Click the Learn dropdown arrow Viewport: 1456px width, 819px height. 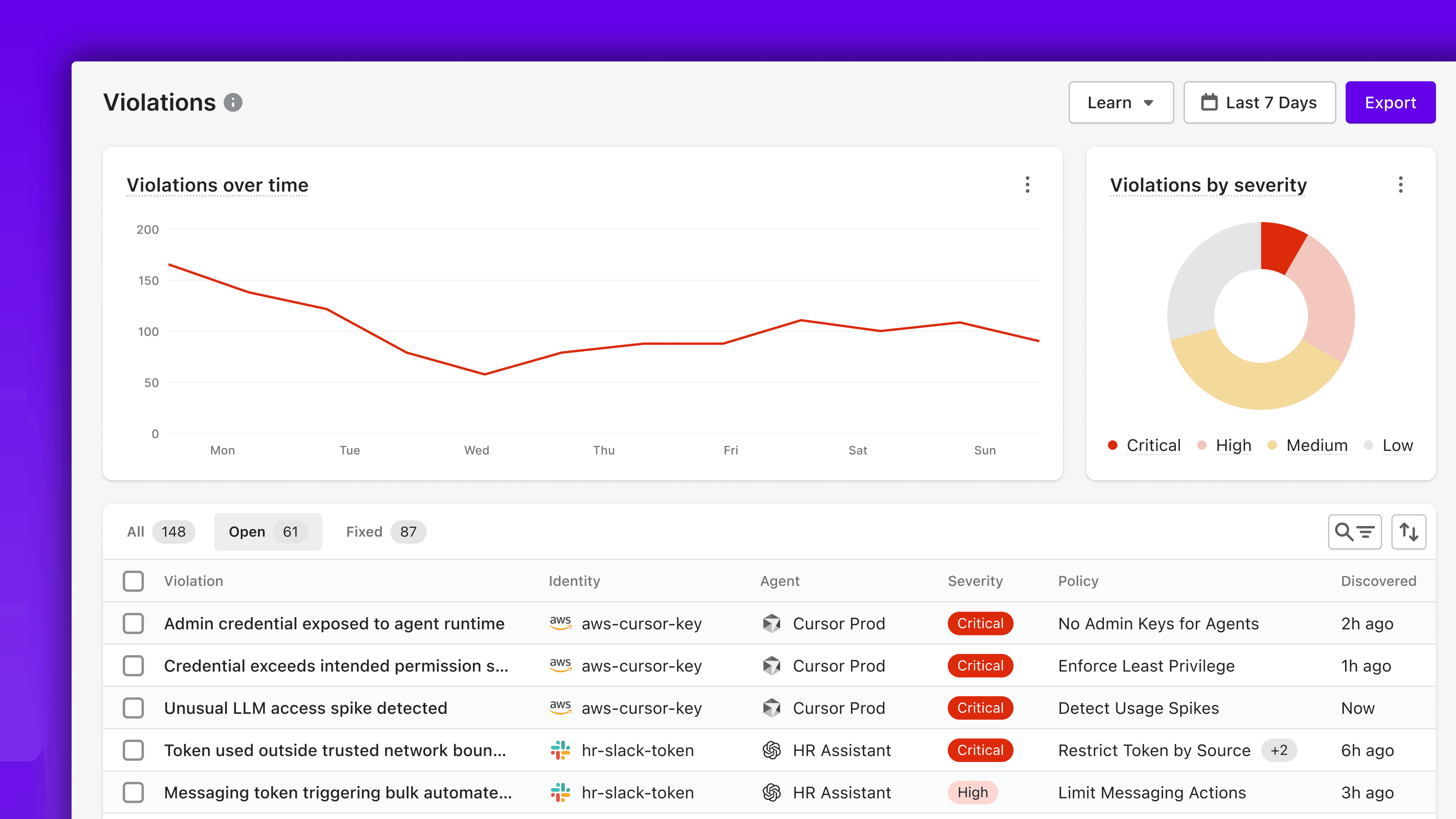tap(1148, 103)
